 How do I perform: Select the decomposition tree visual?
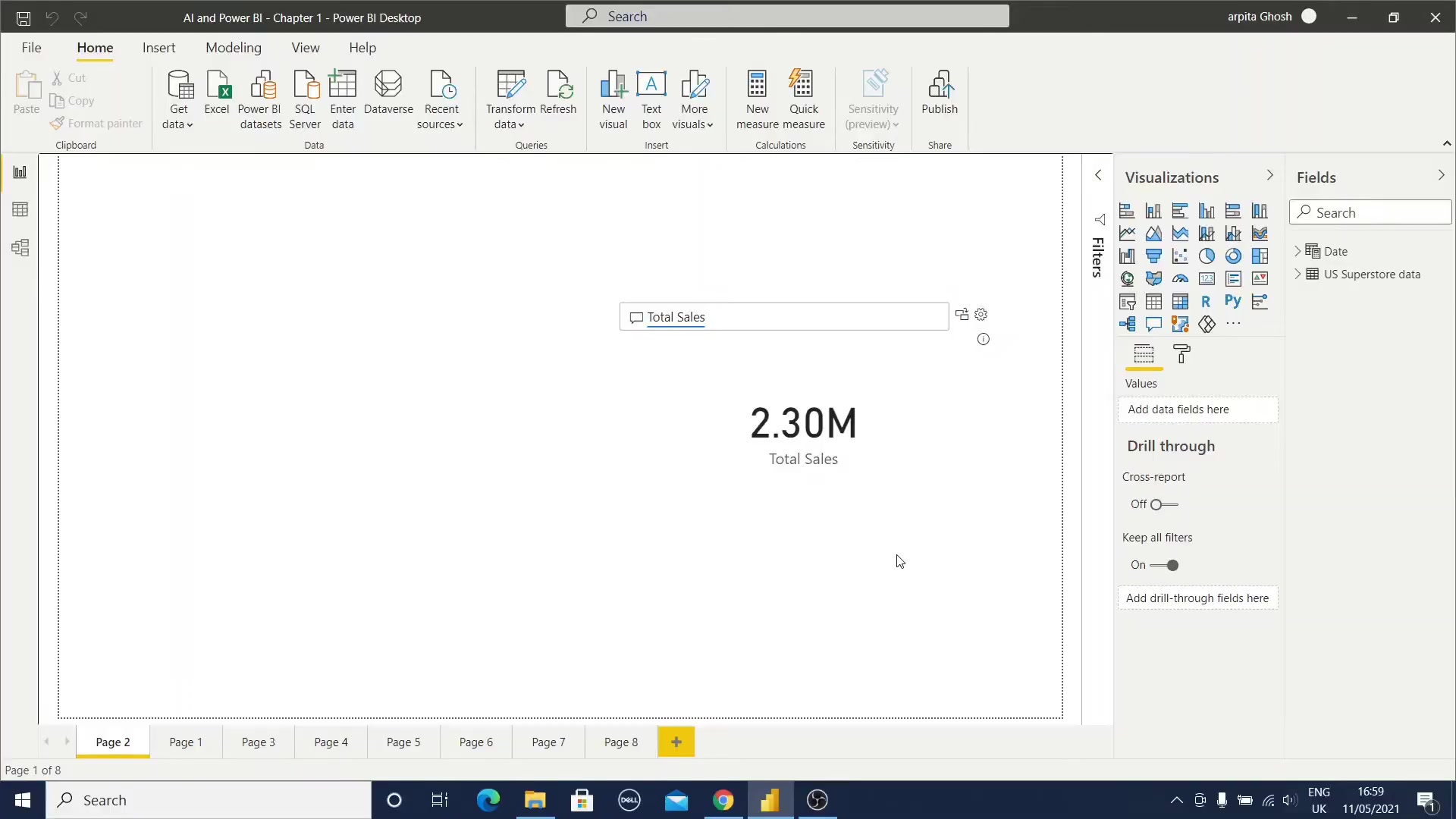tap(1127, 325)
